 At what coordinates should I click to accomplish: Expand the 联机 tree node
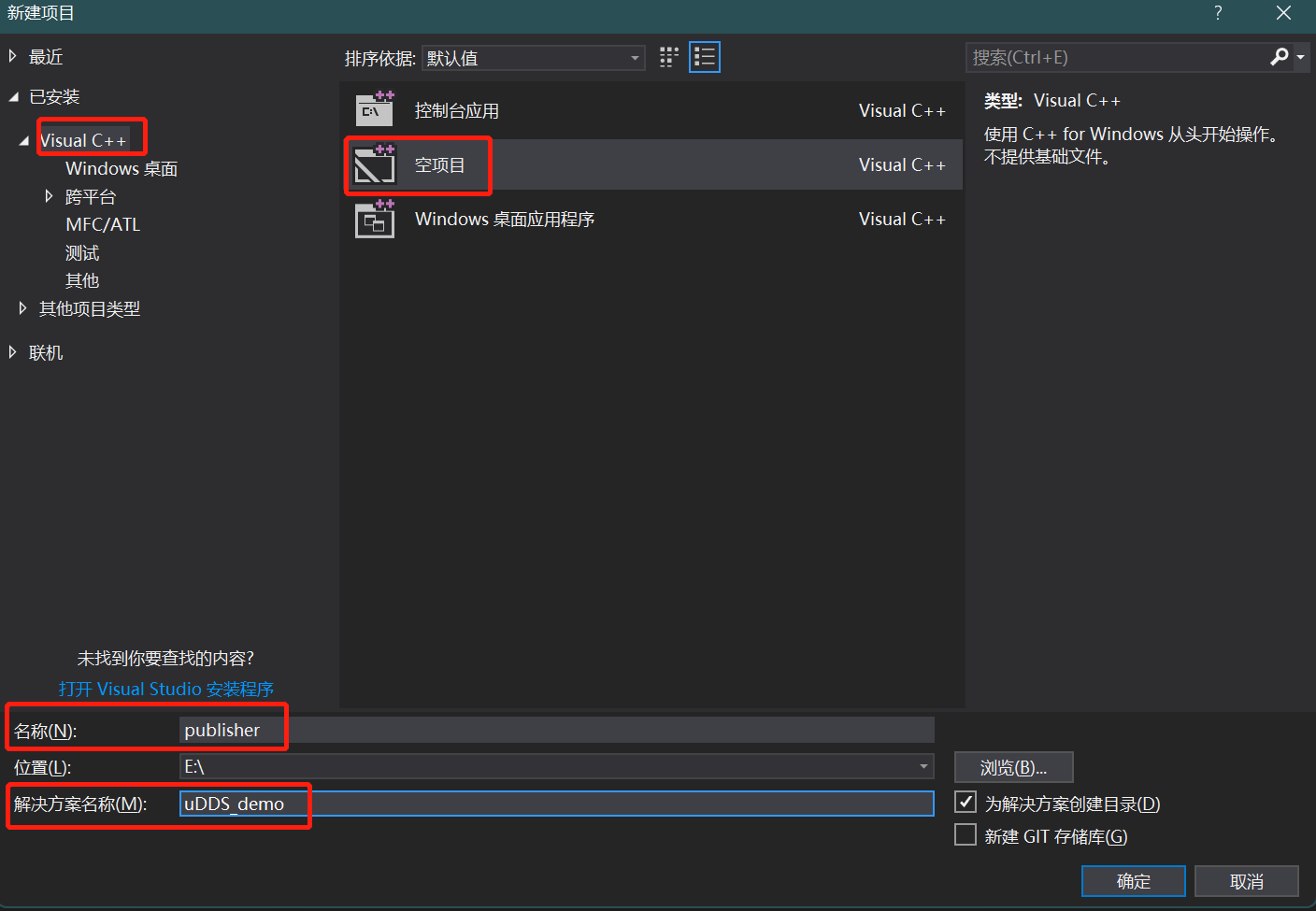13,352
